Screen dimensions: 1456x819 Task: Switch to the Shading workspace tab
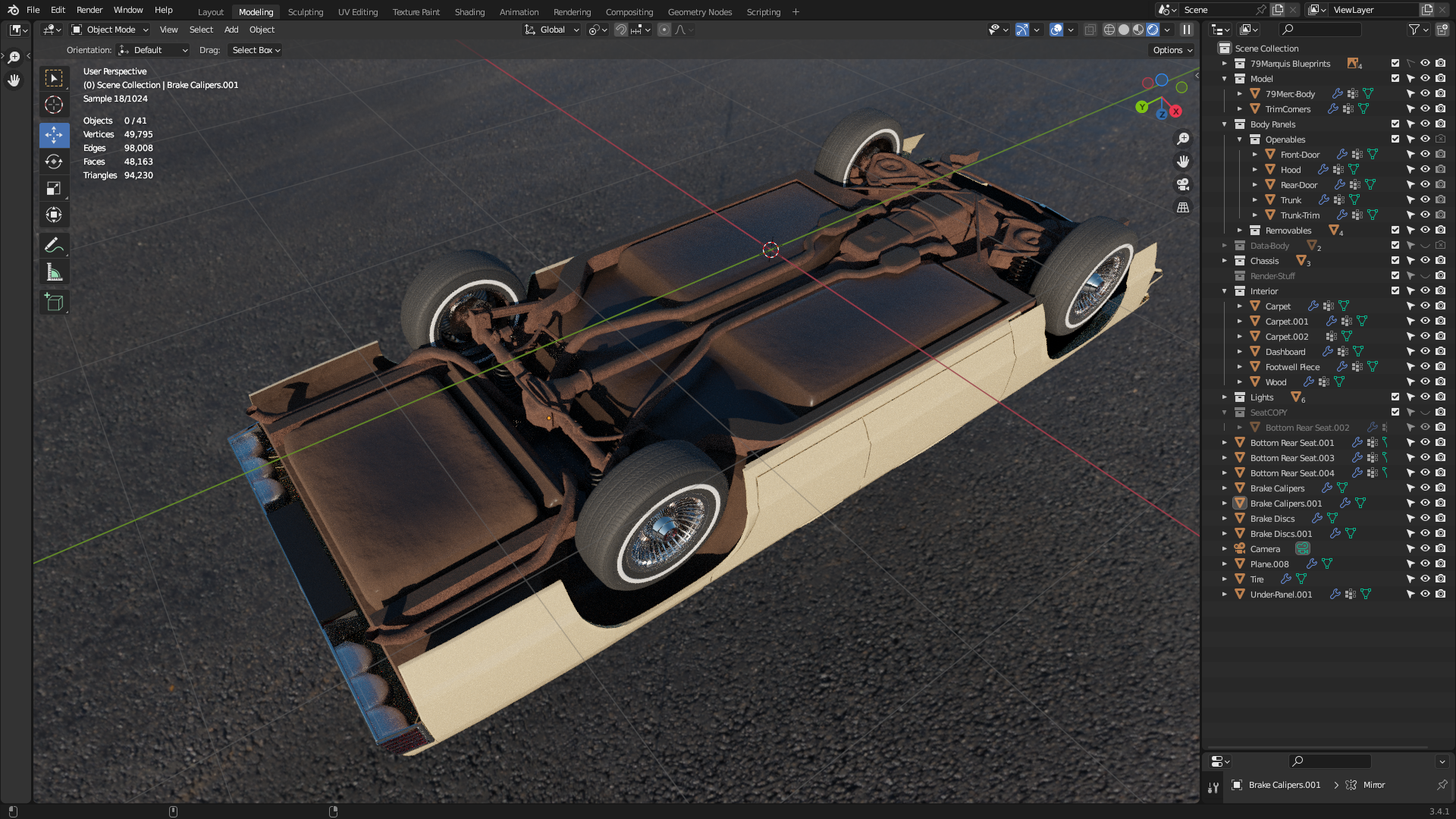click(x=469, y=12)
